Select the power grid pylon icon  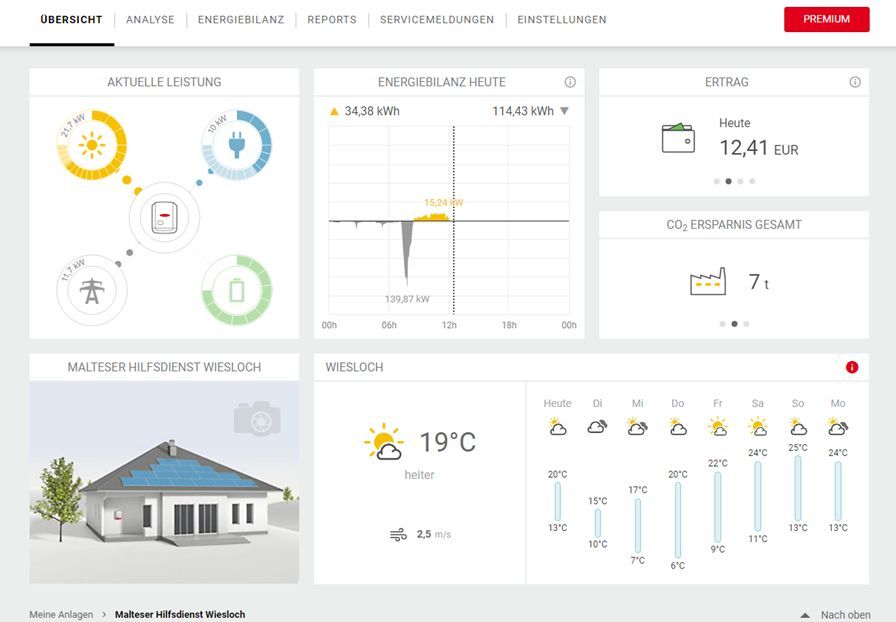(92, 291)
